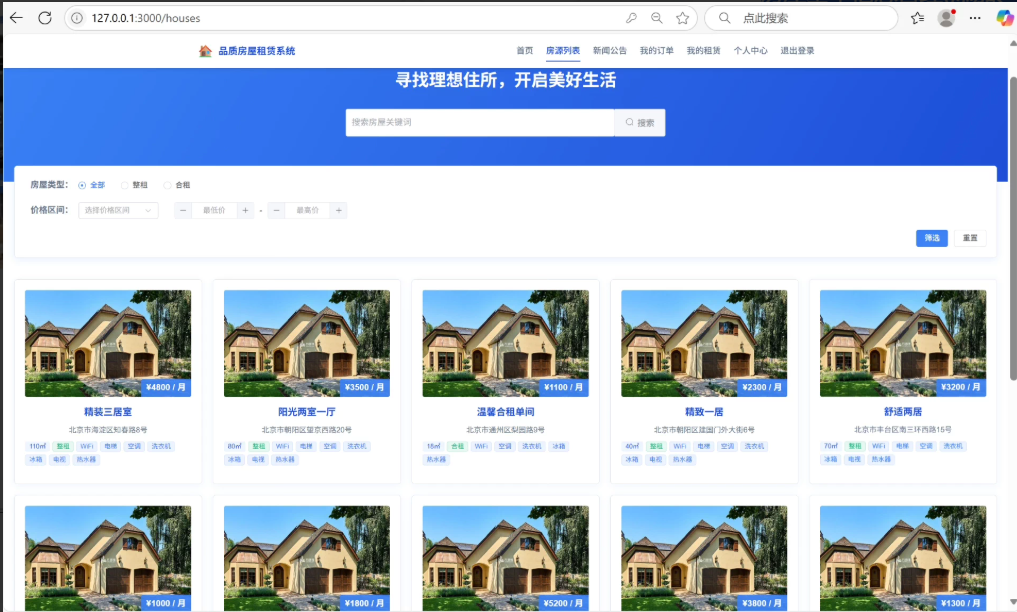Open the browser profile avatar
Viewport: 1017px width, 612px height.
tap(946, 18)
